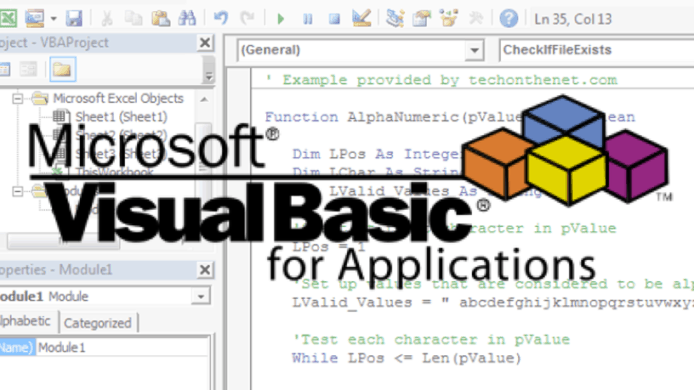The width and height of the screenshot is (694, 390).
Task: Open Visual Basic Help question mark icon
Action: click(x=509, y=19)
